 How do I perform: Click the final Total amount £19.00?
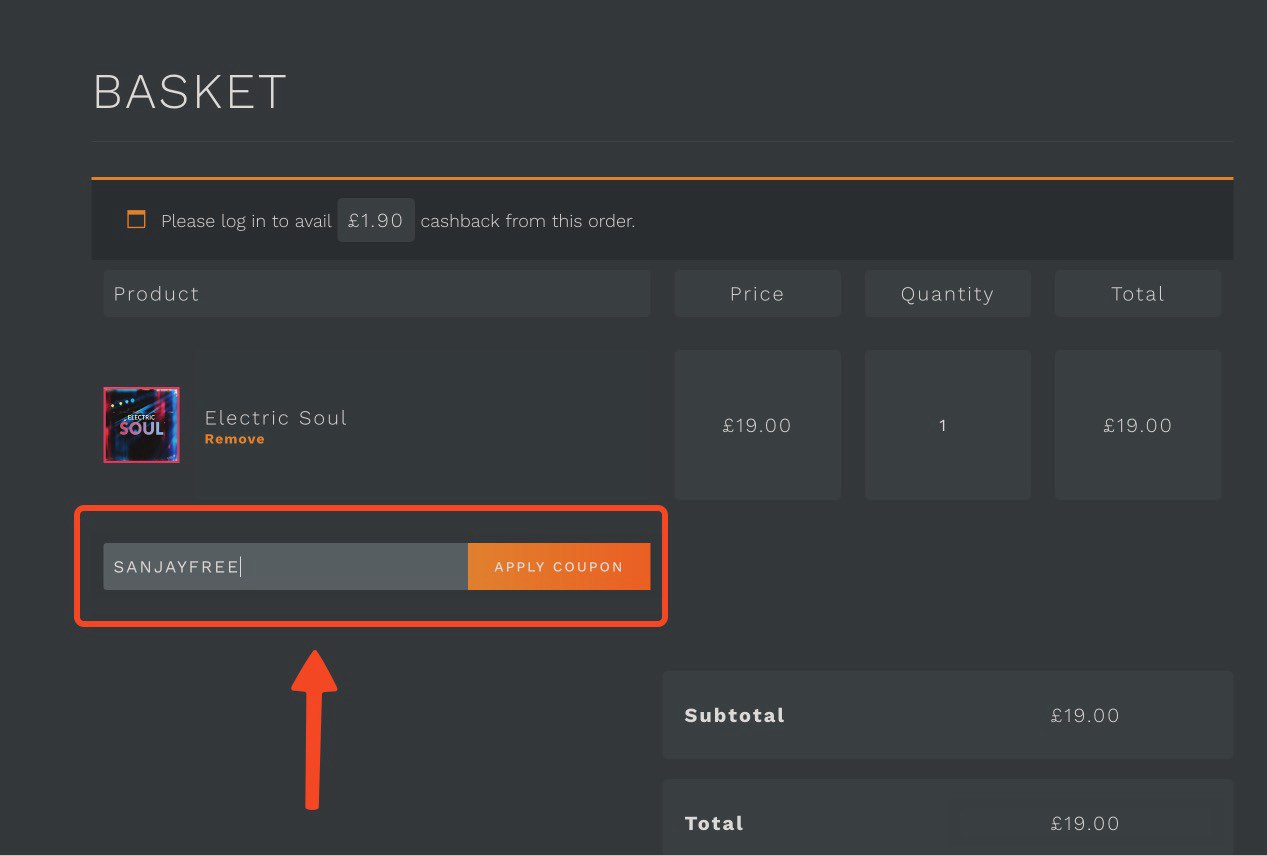click(1085, 824)
